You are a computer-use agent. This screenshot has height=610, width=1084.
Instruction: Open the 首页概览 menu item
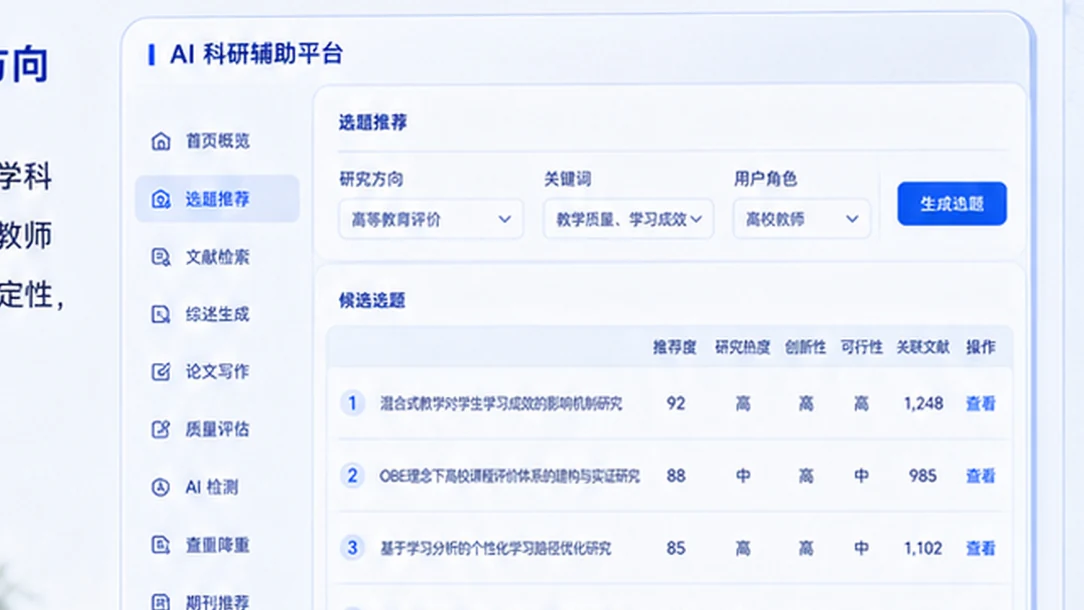(x=217, y=141)
